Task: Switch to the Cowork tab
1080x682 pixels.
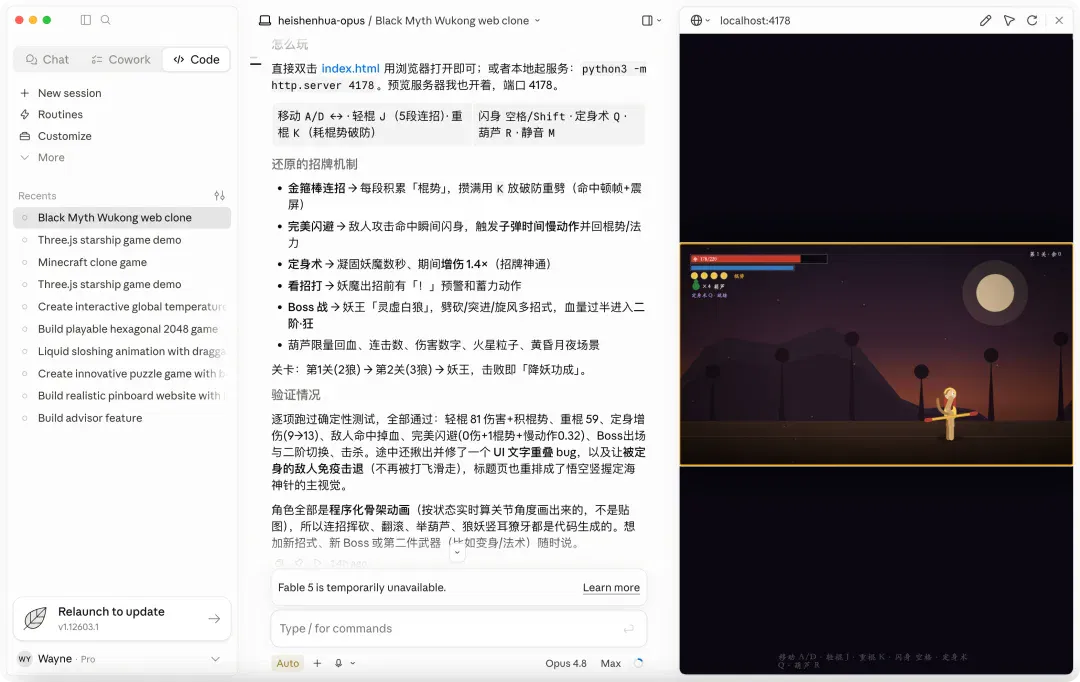Action: coord(121,59)
